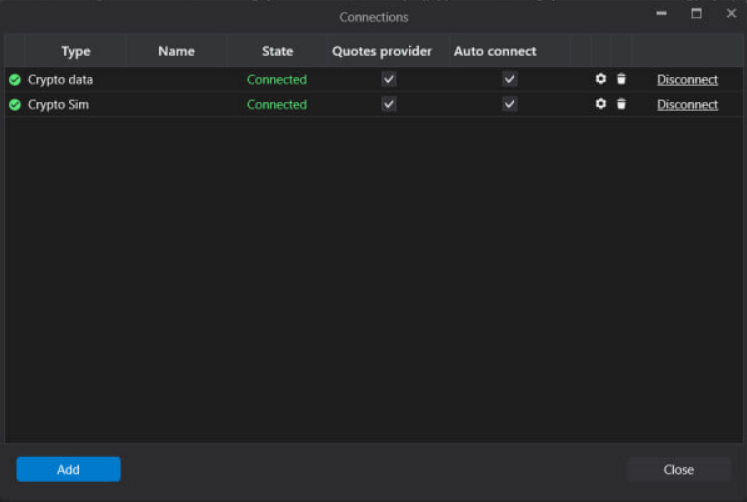Sort connections by State column header
The image size is (747, 502).
pyautogui.click(x=277, y=51)
